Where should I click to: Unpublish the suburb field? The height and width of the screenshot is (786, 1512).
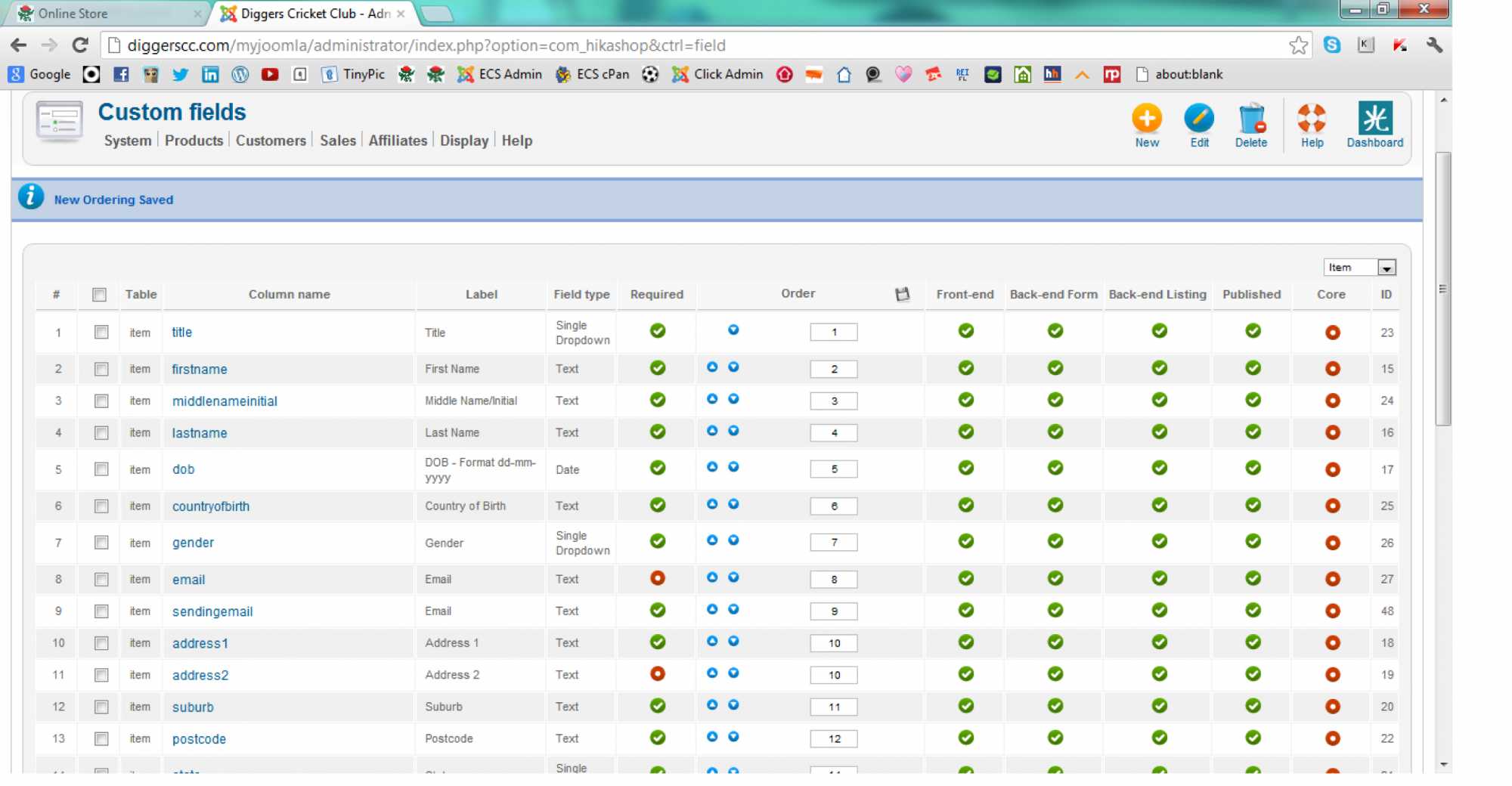coord(1253,706)
